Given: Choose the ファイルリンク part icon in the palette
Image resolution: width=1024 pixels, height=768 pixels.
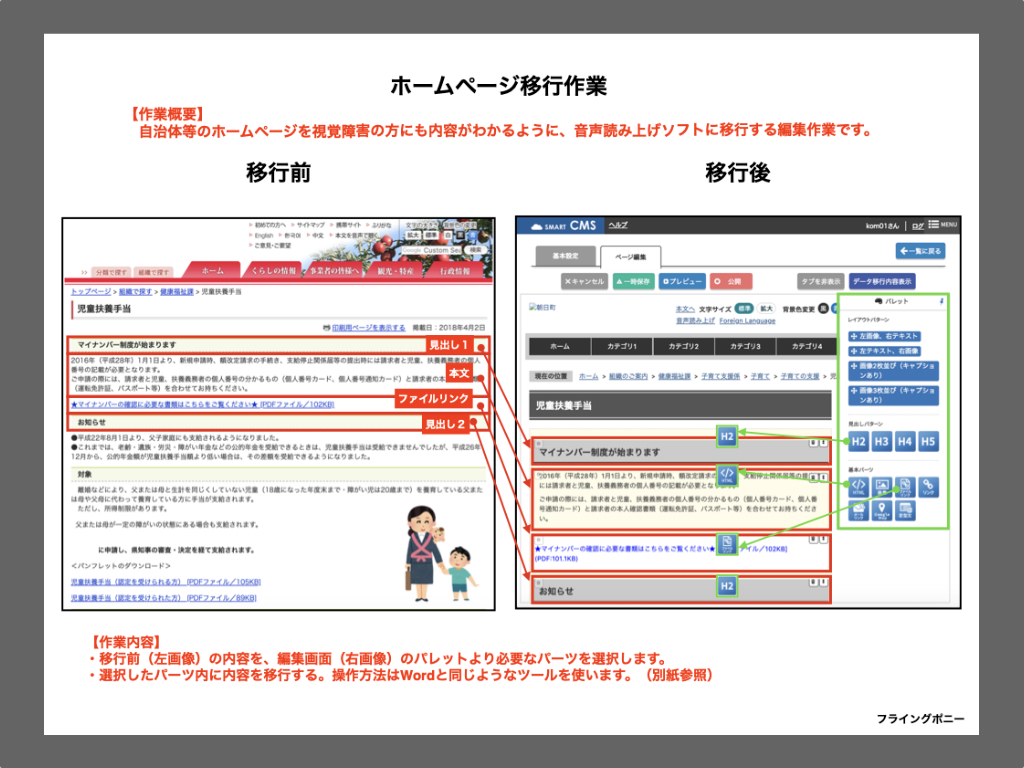Looking at the screenshot, I should click(905, 487).
